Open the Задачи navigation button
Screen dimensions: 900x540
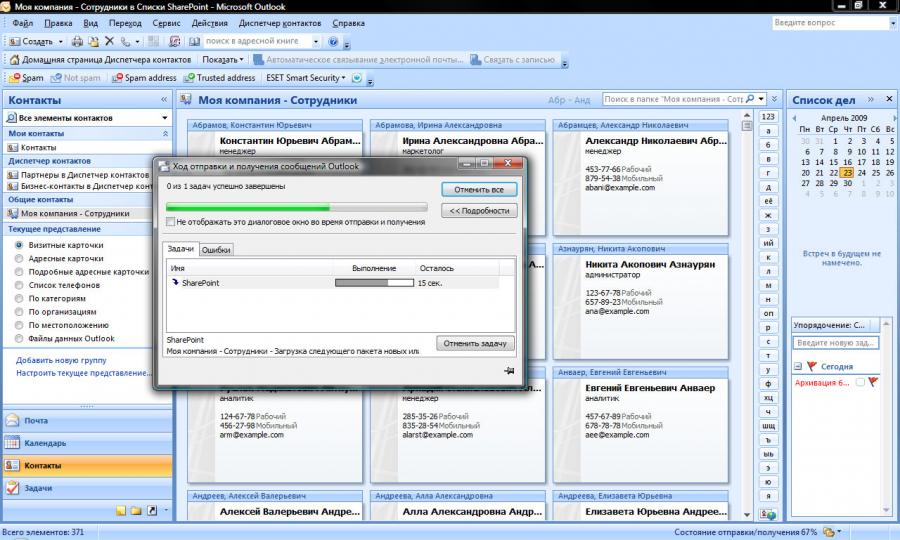tap(87, 488)
